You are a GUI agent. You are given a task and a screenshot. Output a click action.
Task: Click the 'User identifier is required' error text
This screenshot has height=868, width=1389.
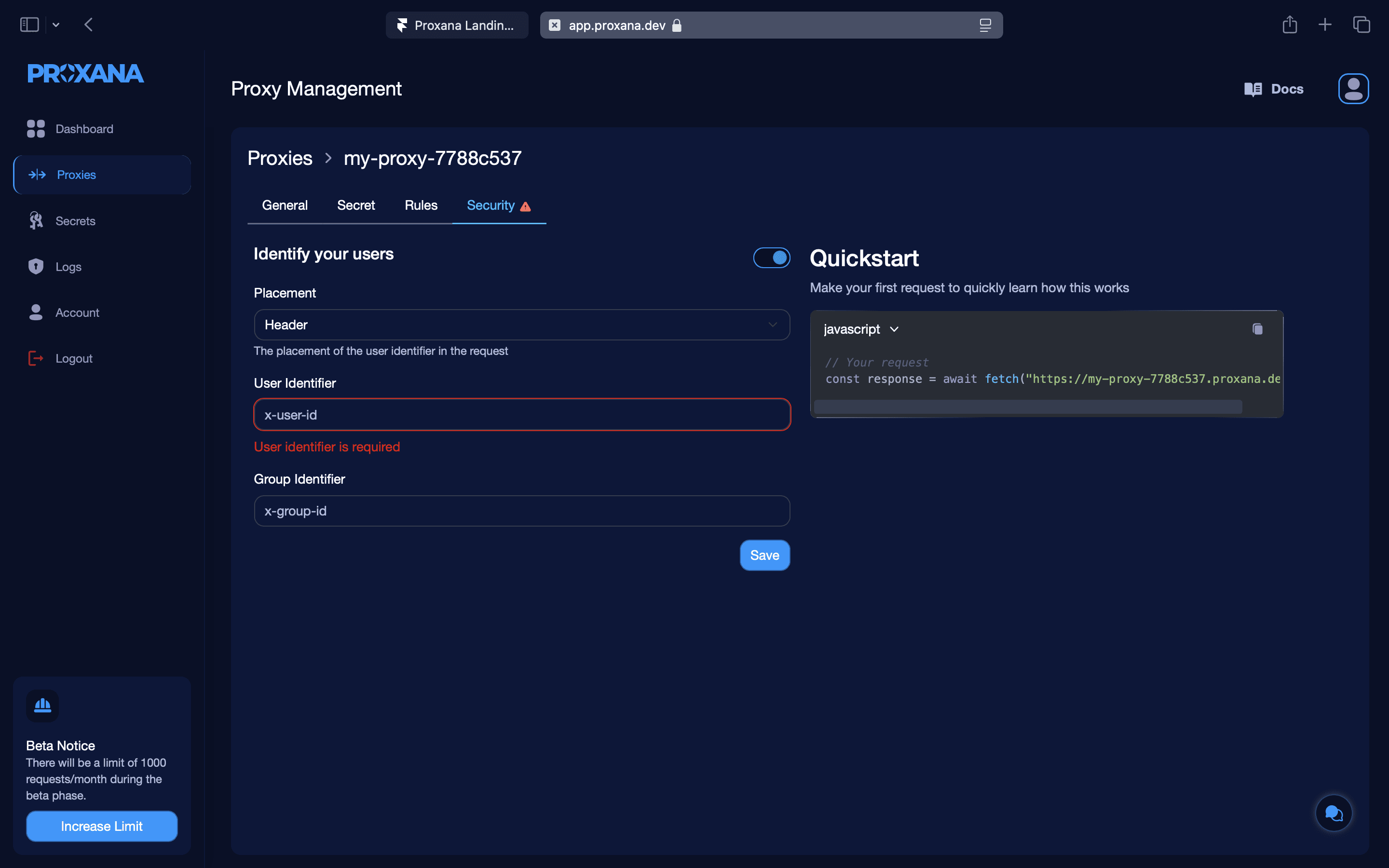pos(327,447)
